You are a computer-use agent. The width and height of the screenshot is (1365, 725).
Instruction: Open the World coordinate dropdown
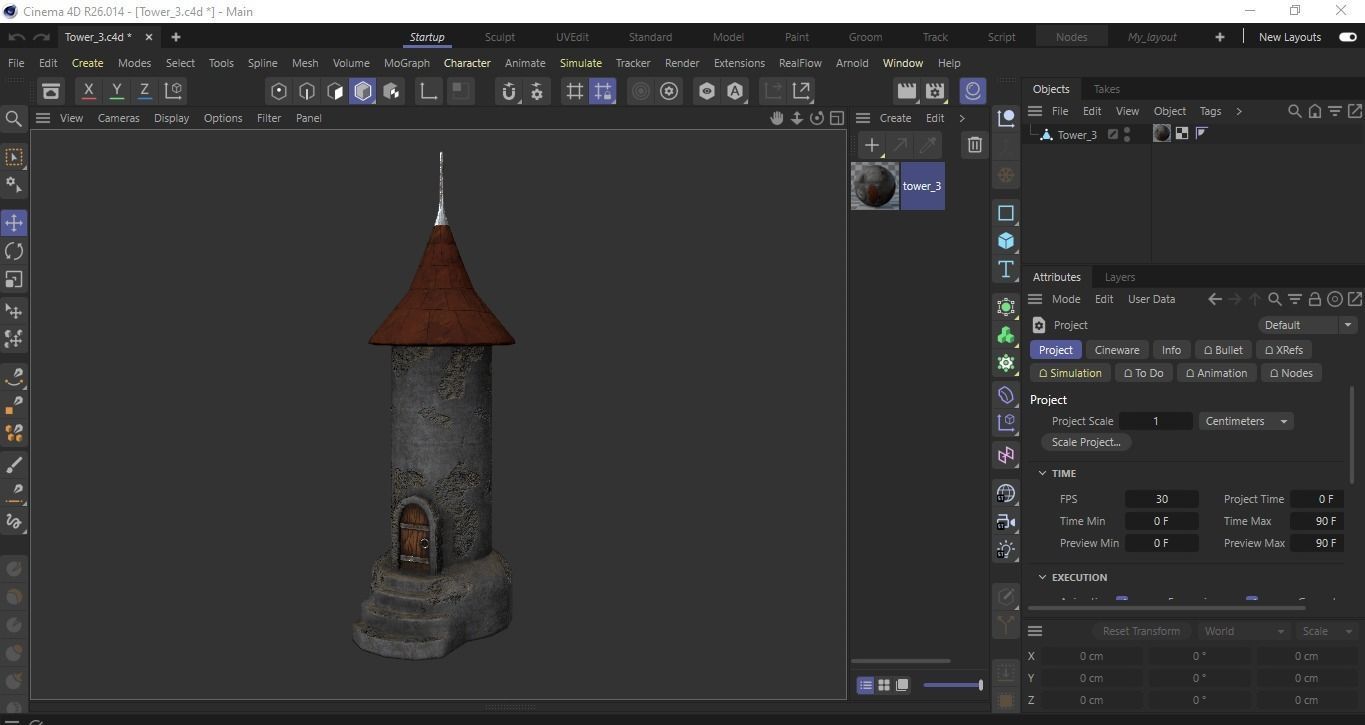[1243, 631]
